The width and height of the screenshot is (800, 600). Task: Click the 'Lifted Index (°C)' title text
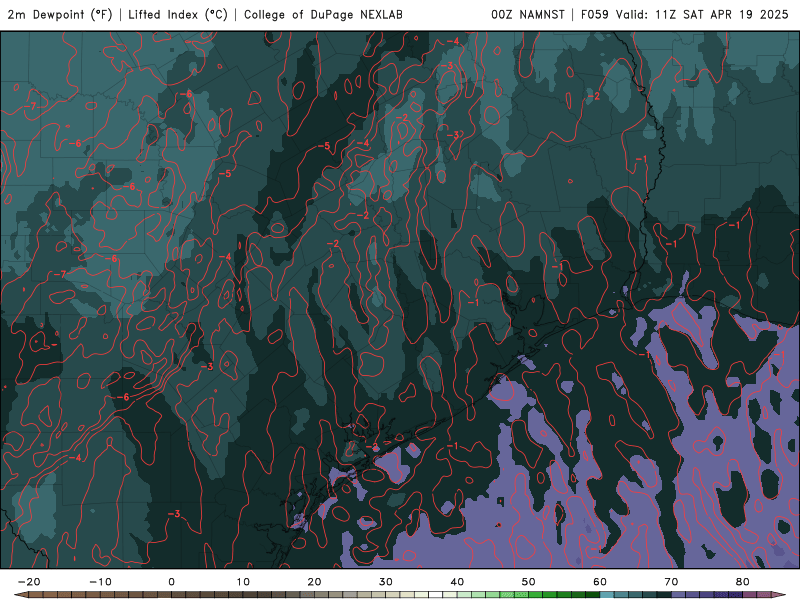tap(178, 14)
